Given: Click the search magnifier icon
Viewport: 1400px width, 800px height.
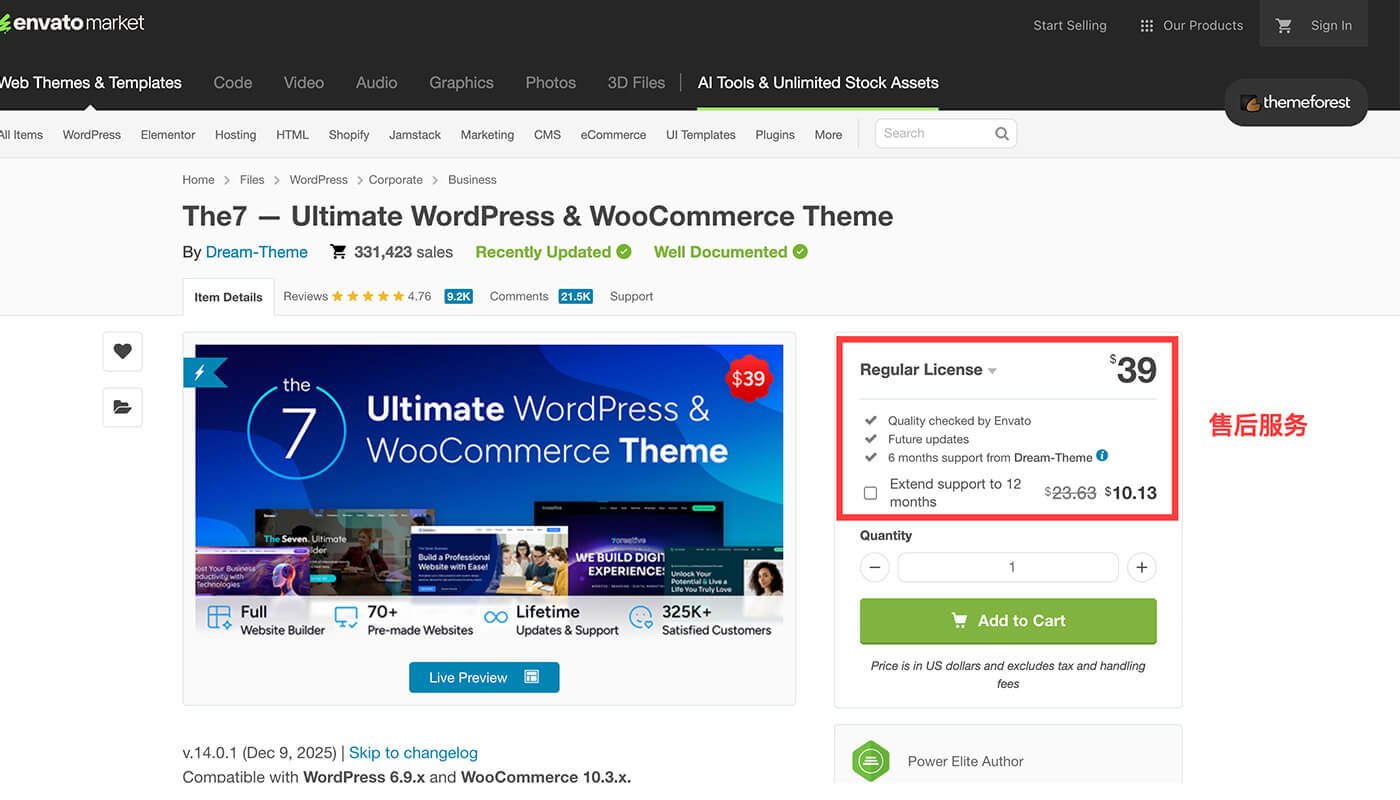Looking at the screenshot, I should pyautogui.click(x=1001, y=134).
